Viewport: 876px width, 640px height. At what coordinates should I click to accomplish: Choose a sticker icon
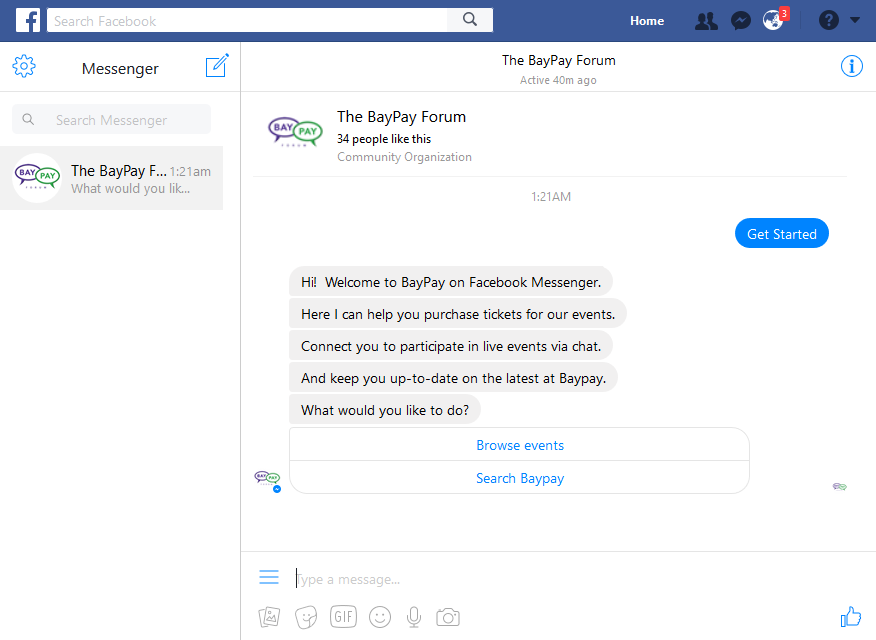pyautogui.click(x=306, y=617)
